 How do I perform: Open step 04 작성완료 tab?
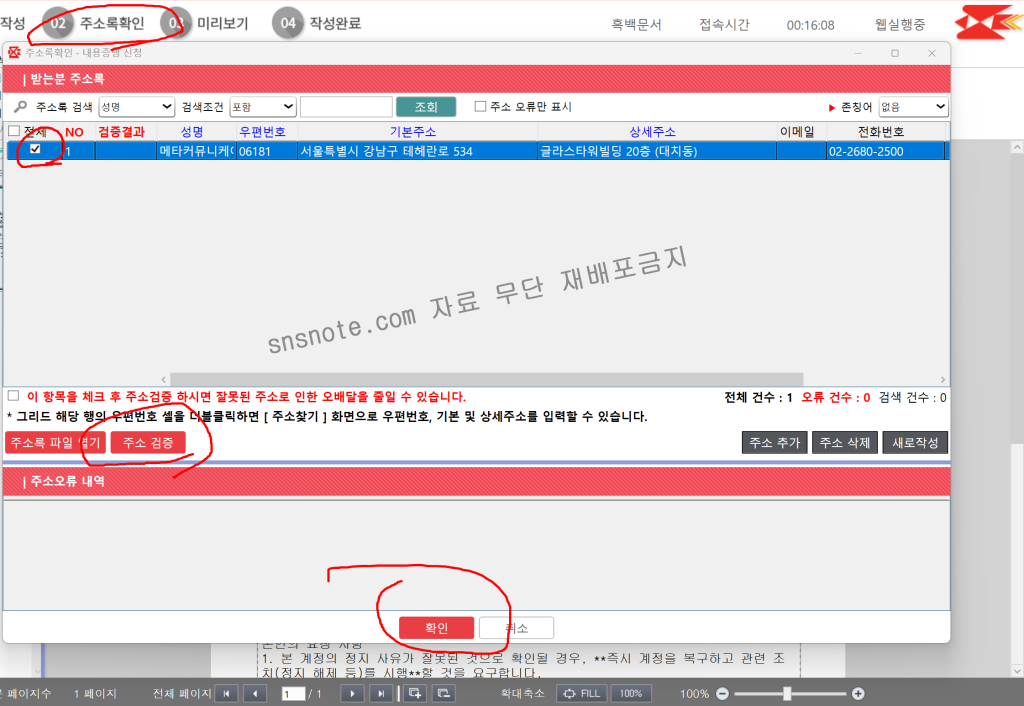(x=317, y=24)
